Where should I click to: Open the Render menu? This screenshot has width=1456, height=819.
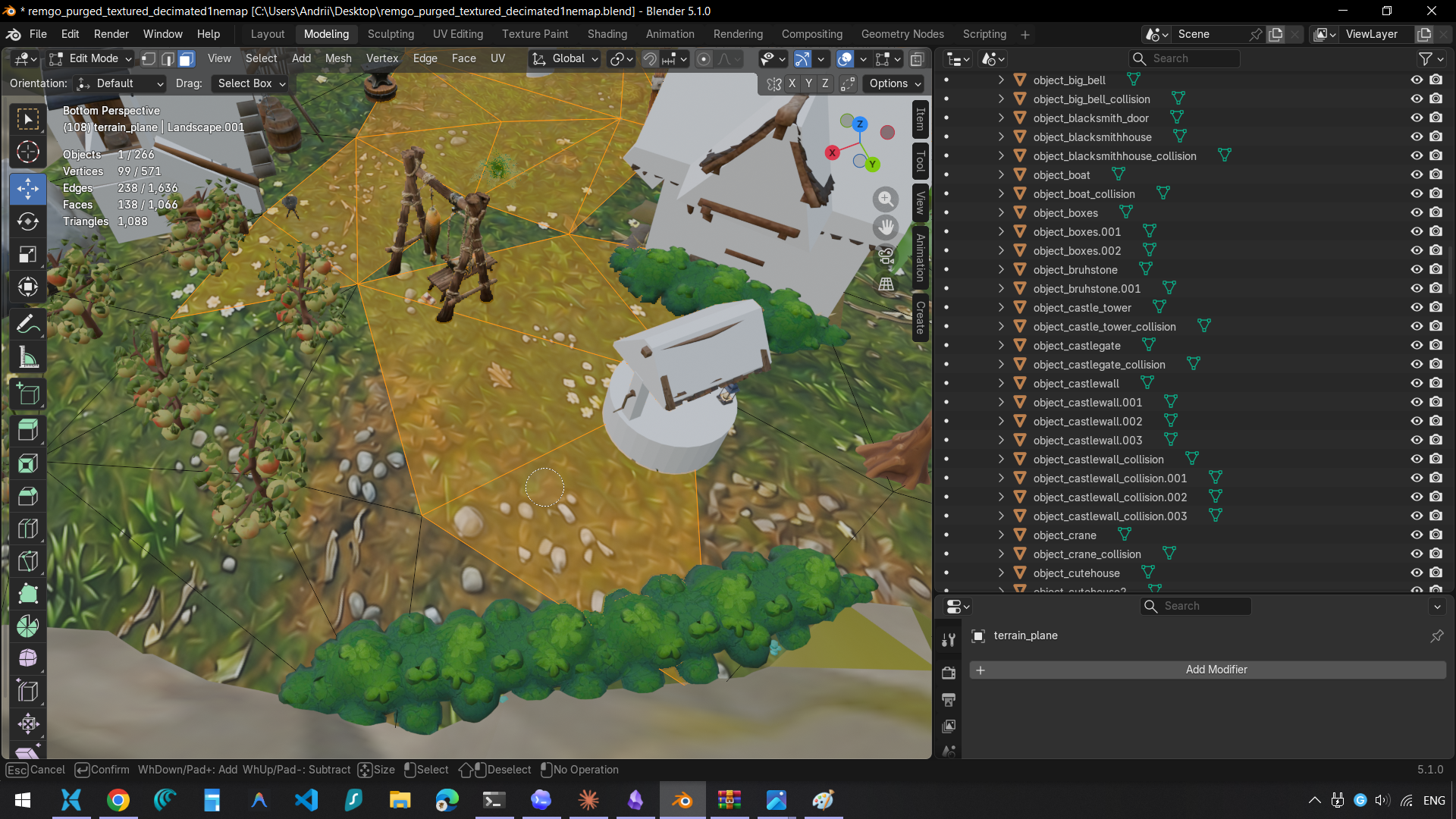(111, 34)
